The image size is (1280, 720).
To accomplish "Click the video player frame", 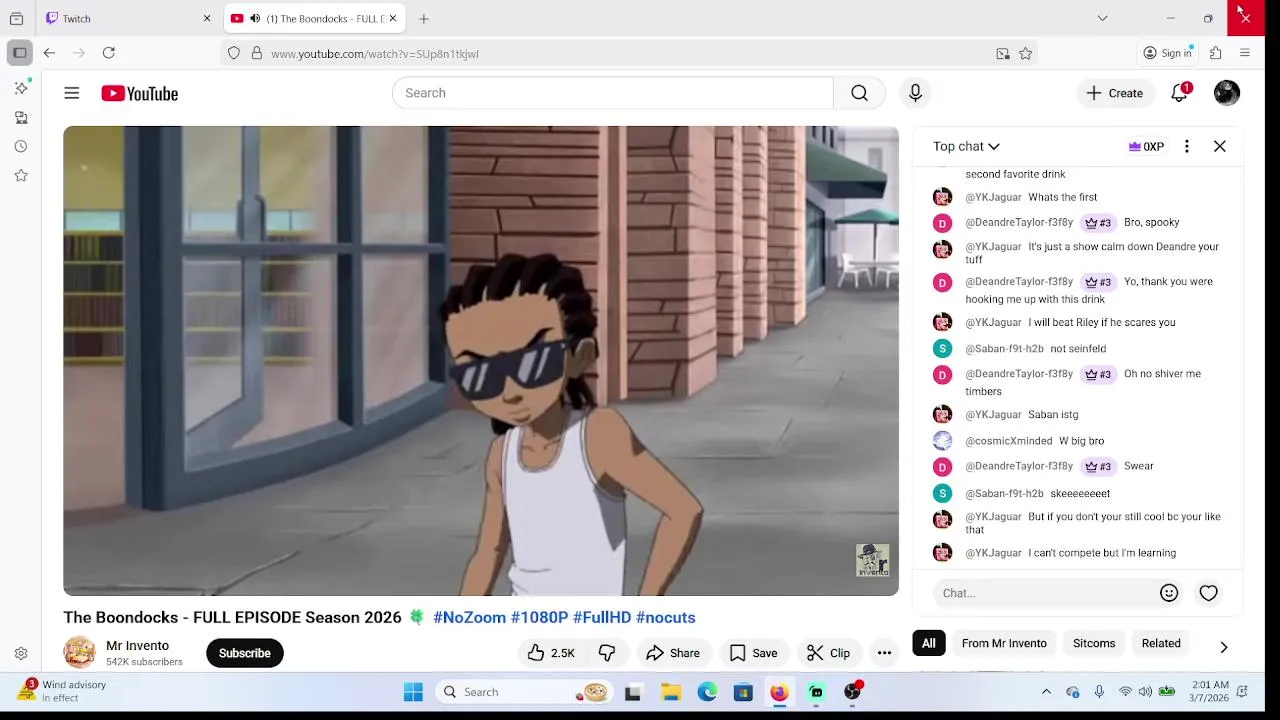I will click(481, 361).
